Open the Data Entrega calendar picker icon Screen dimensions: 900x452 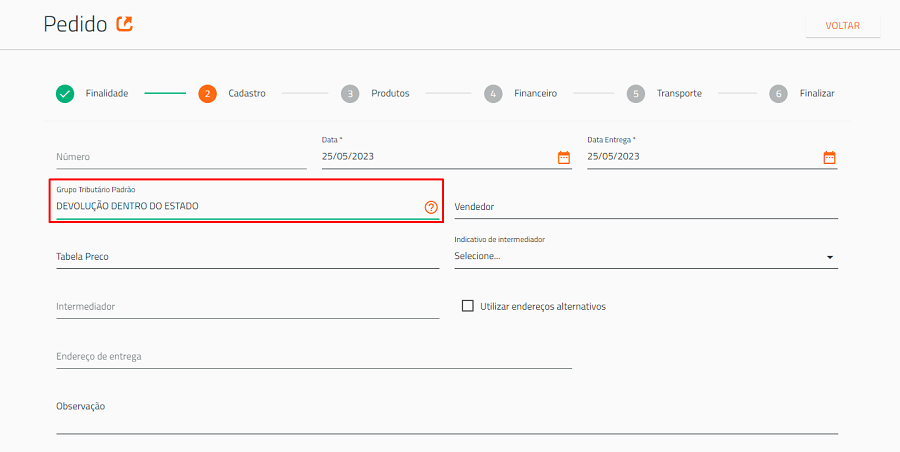pos(829,157)
